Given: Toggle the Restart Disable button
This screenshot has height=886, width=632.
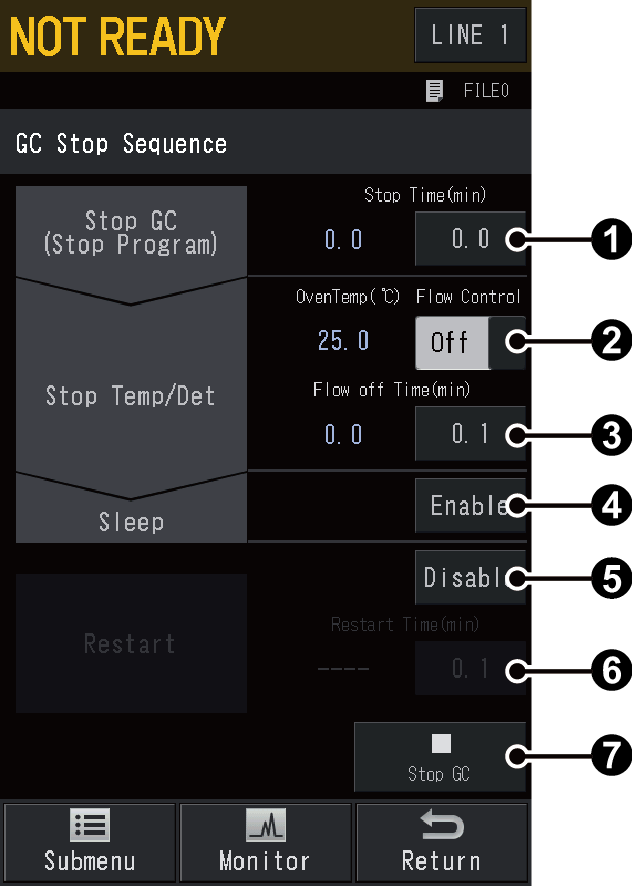Looking at the screenshot, I should coord(469,578).
